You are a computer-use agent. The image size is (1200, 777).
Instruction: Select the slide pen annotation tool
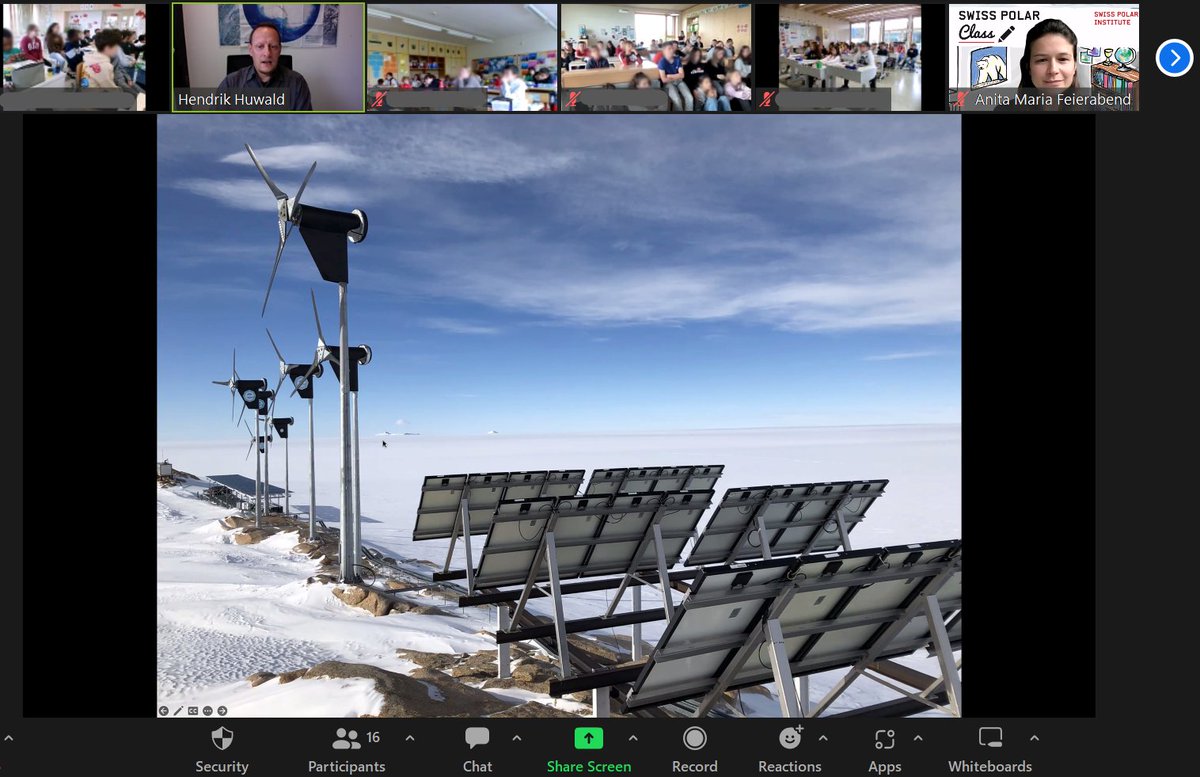point(178,711)
